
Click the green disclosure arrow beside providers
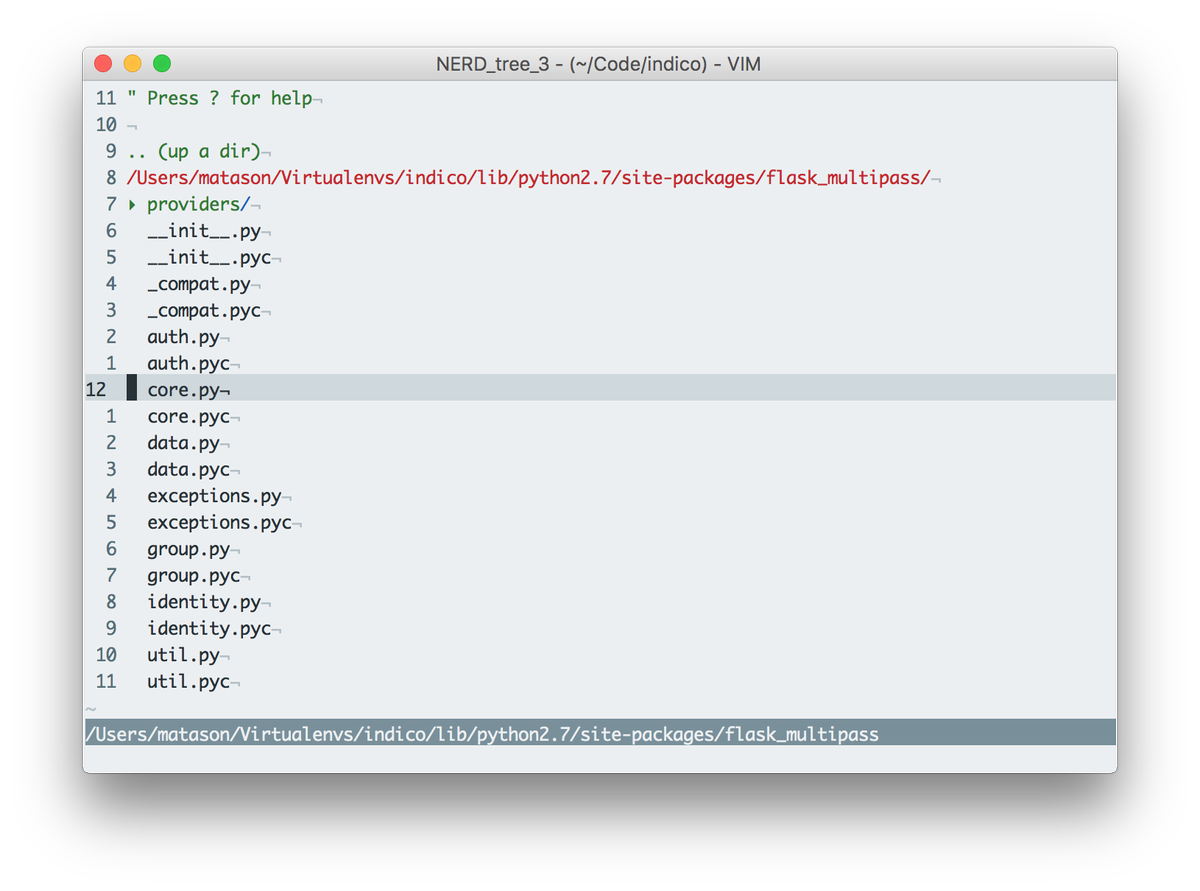[131, 204]
